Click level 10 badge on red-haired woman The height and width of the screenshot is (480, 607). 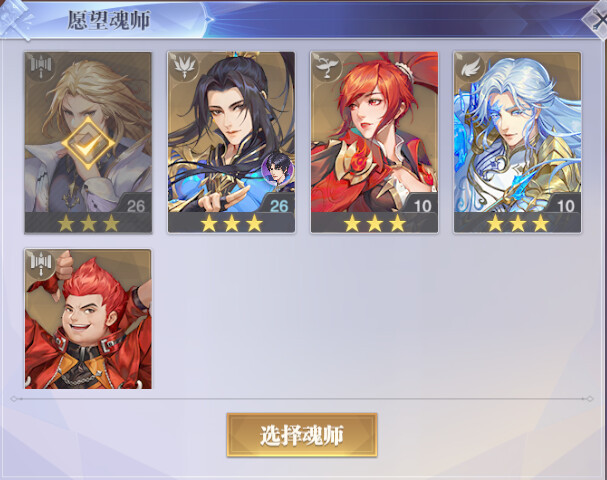coord(422,206)
